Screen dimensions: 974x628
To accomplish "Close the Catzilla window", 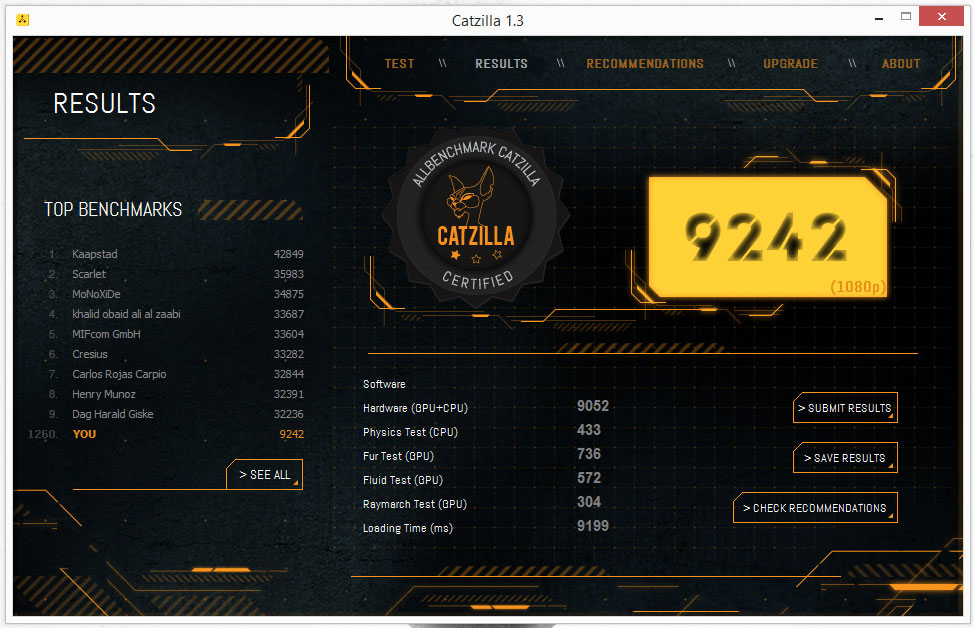I will [941, 16].
